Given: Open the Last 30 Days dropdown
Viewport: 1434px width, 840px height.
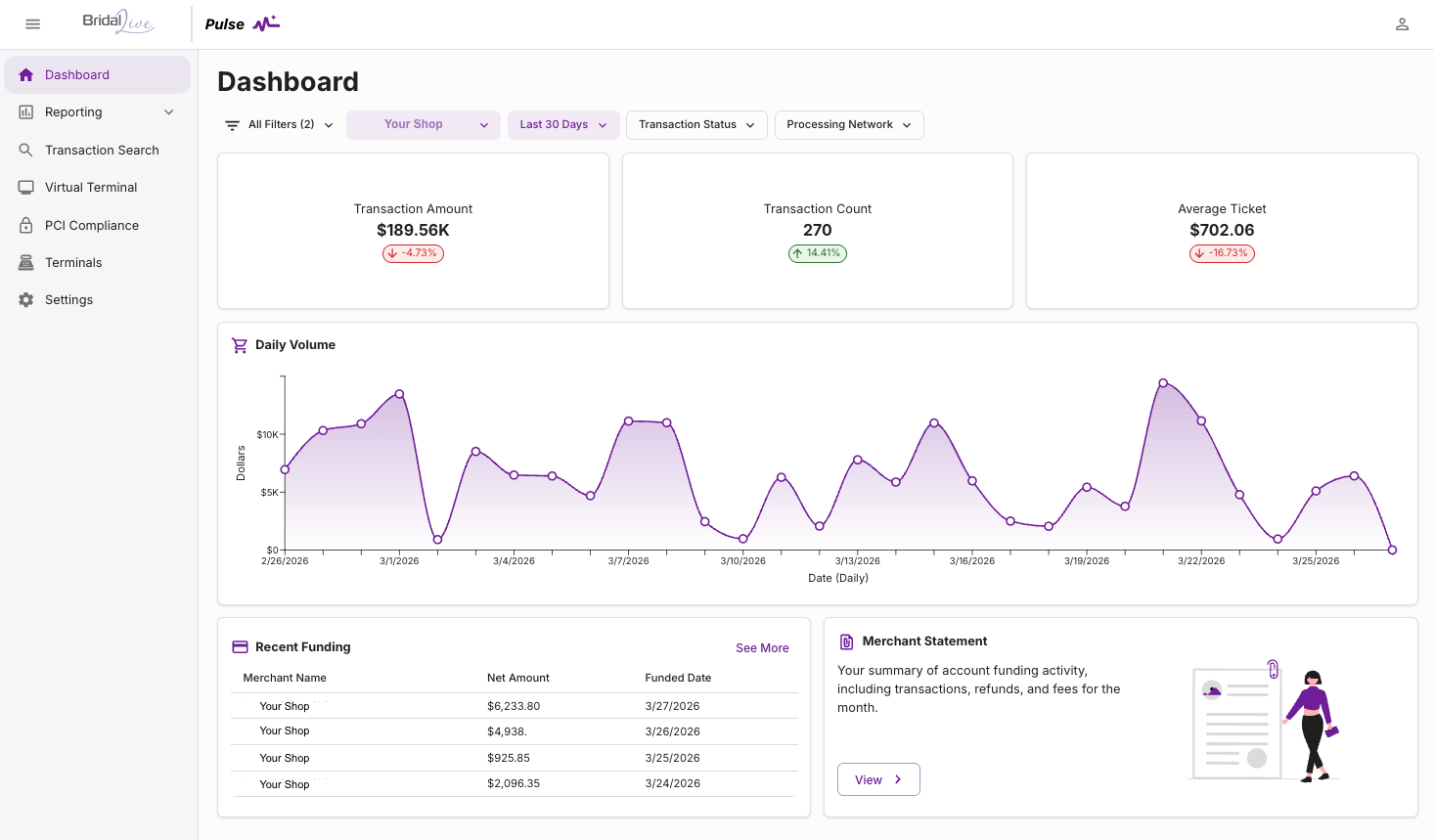Looking at the screenshot, I should pyautogui.click(x=562, y=125).
